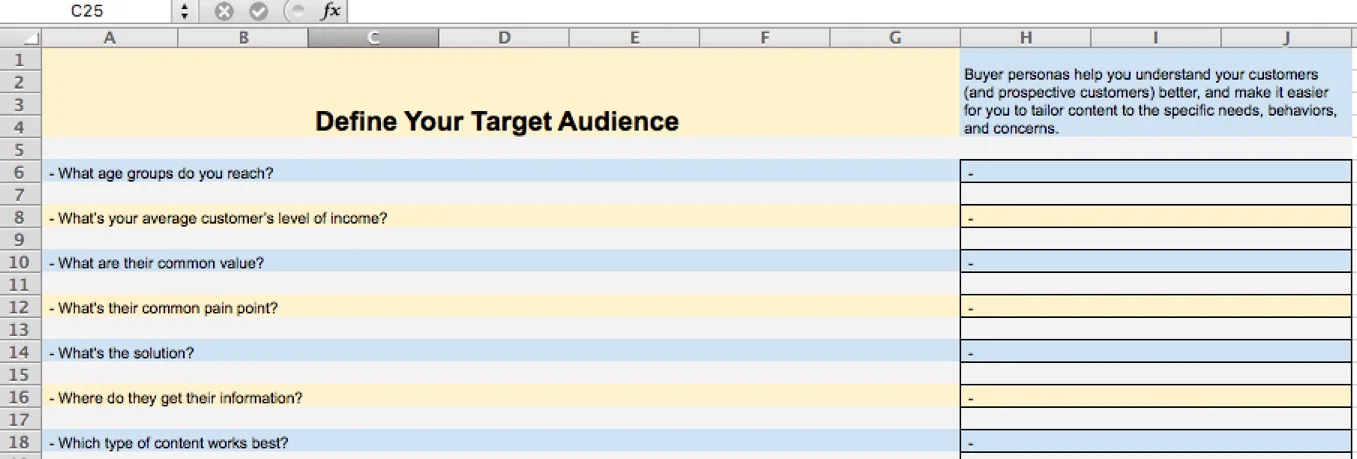
Task: Click 'What age groups do you reach?' cell
Action: pos(501,172)
